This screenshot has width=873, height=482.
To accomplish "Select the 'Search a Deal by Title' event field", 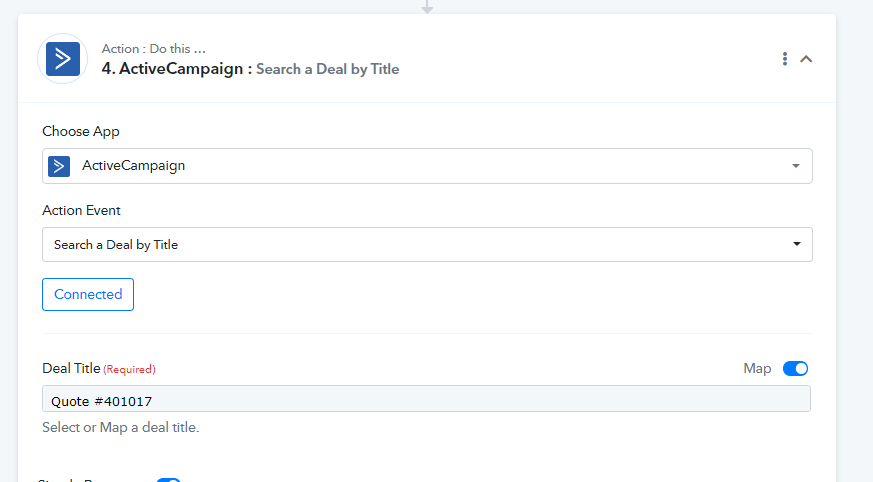I will [x=400, y=244].
